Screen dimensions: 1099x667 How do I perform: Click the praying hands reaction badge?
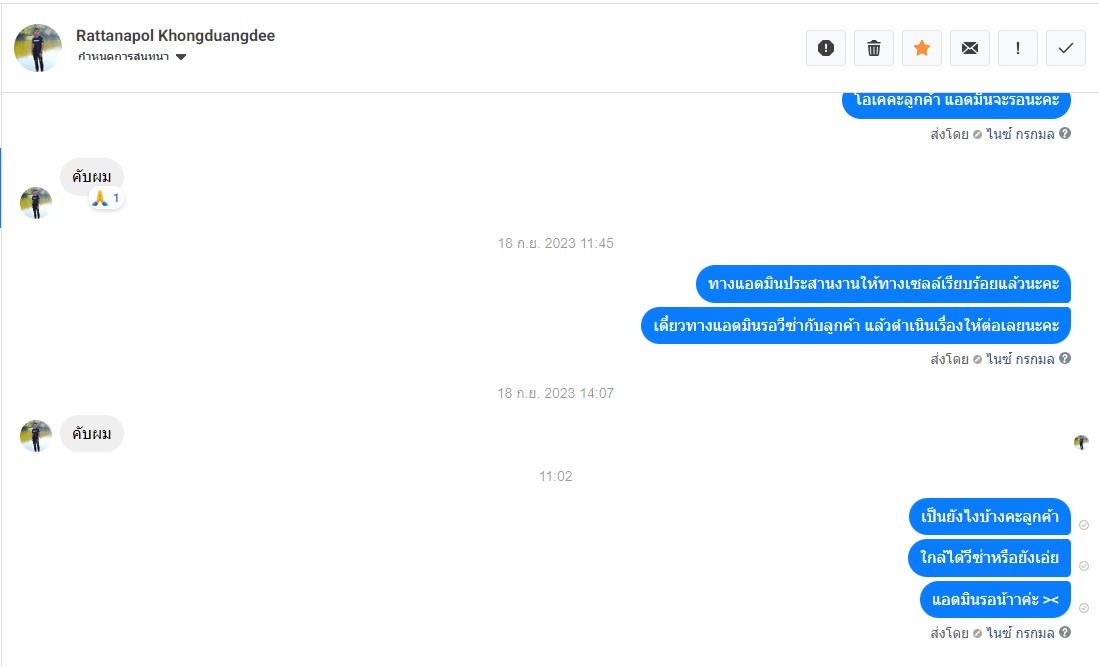coord(107,198)
